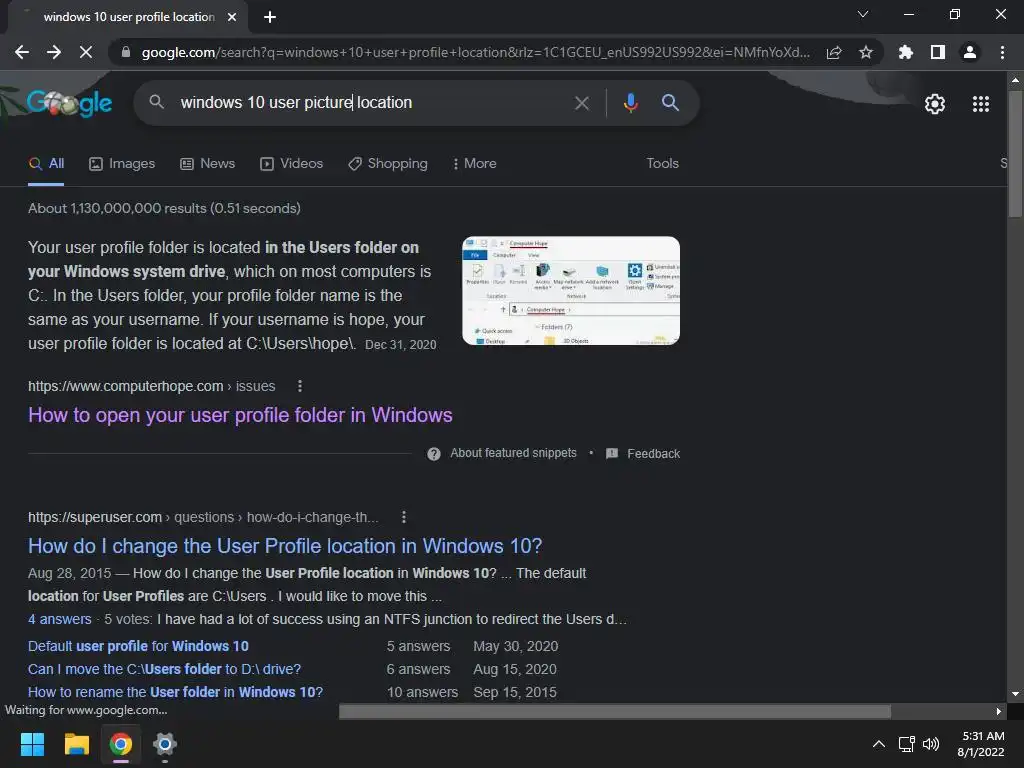Click the vertical scrollbar thumb
This screenshot has width=1024, height=768.
coord(1015,154)
